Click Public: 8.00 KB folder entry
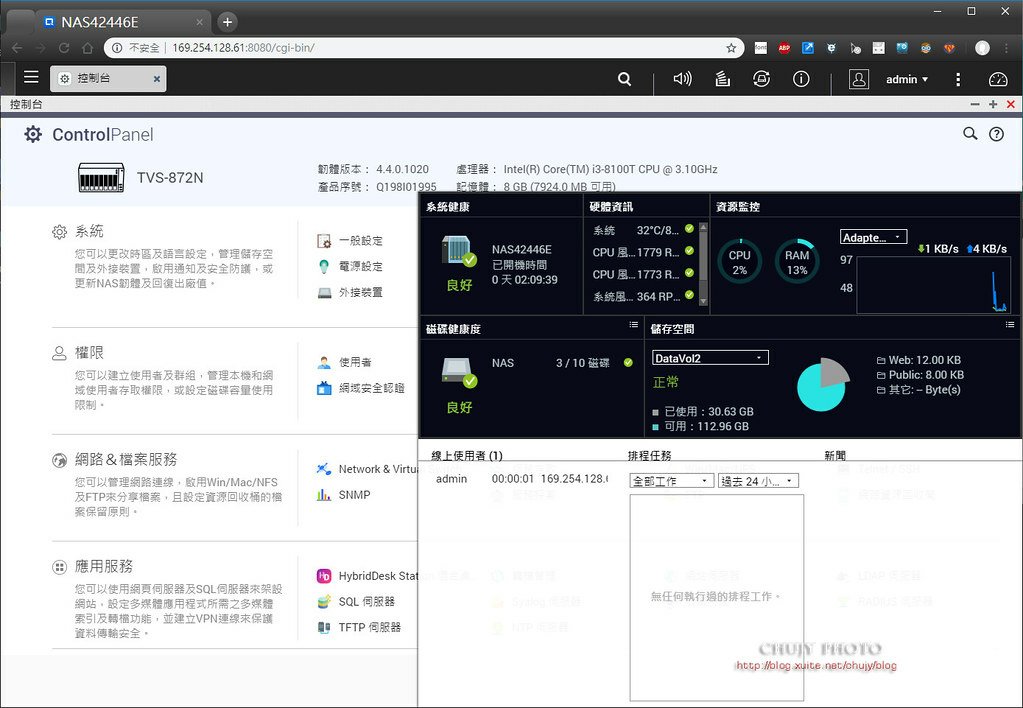1023x708 pixels. pos(920,375)
